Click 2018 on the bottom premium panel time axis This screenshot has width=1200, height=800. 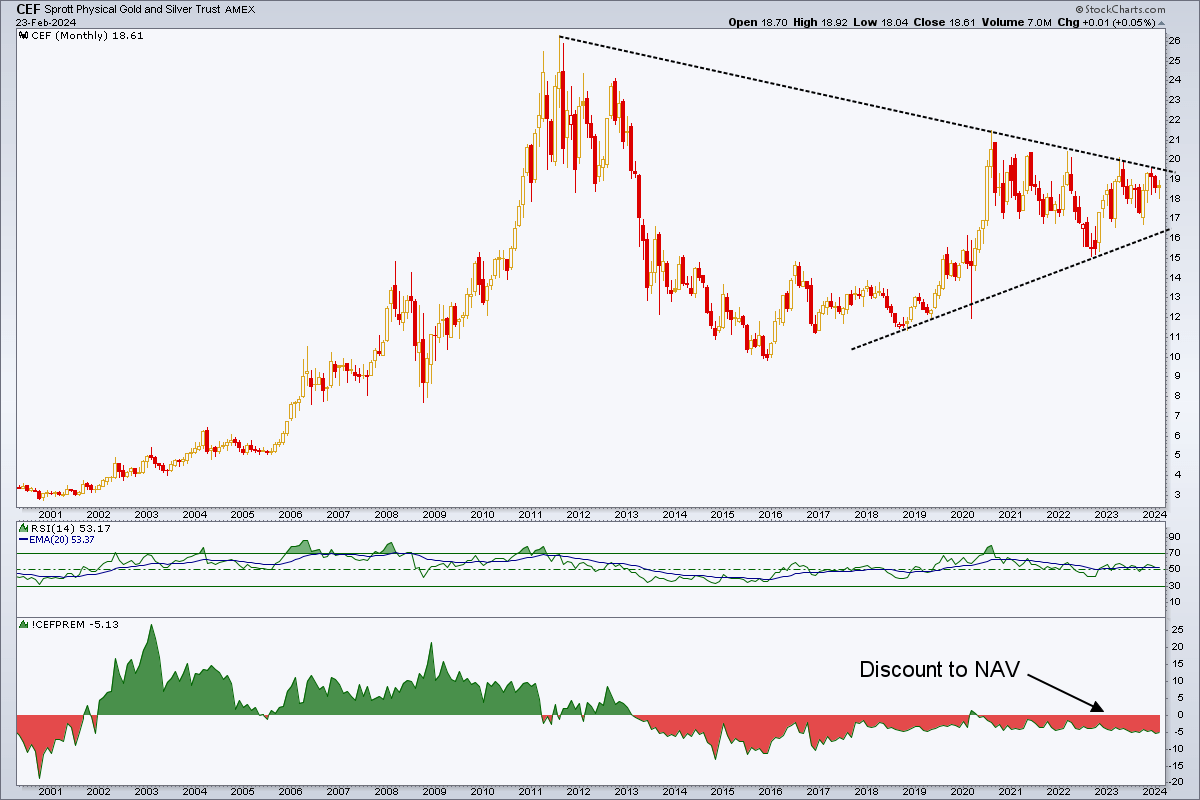866,791
